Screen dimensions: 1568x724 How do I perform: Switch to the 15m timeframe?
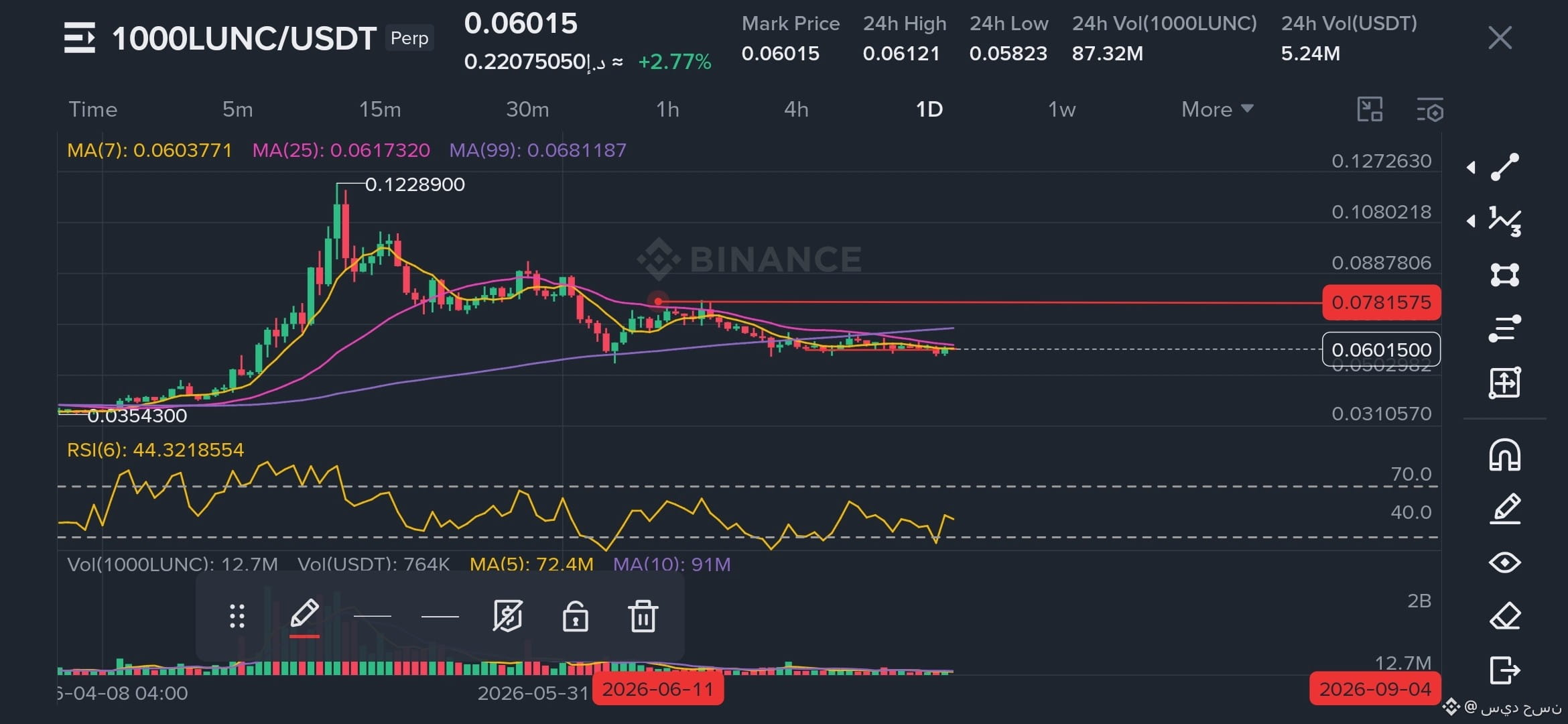click(x=379, y=109)
